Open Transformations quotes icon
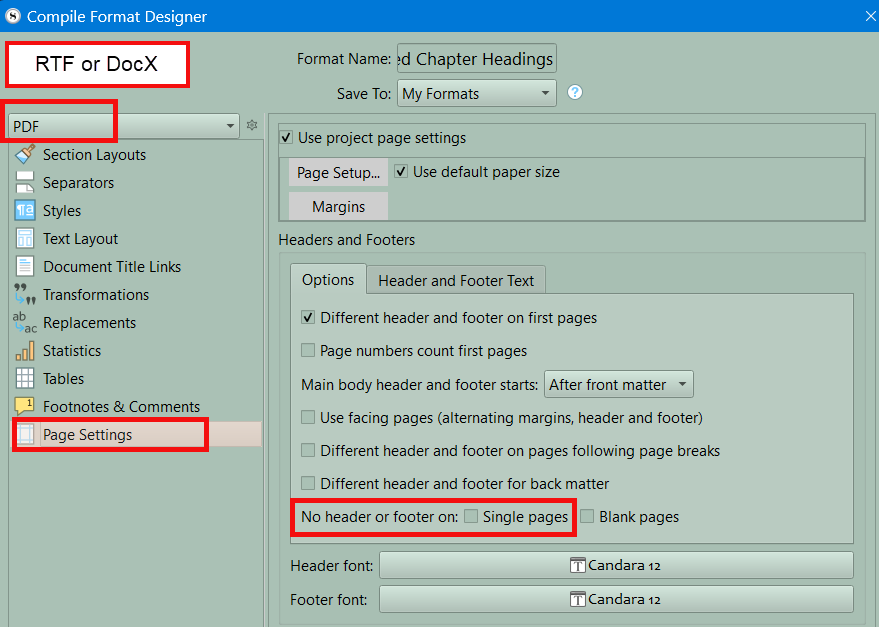879x627 pixels. [x=25, y=295]
